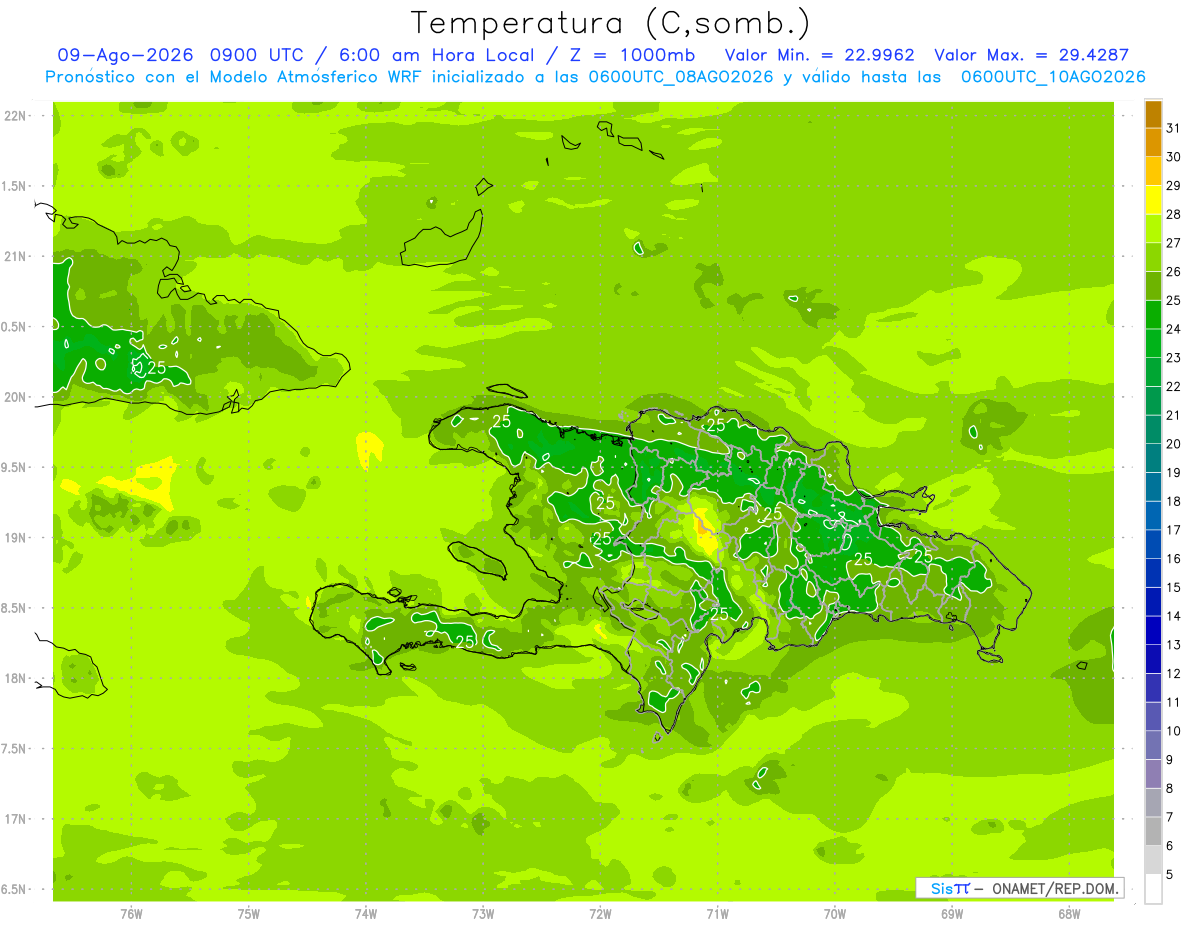
Task: Click the "75W" longitude axis label
Action: [248, 914]
